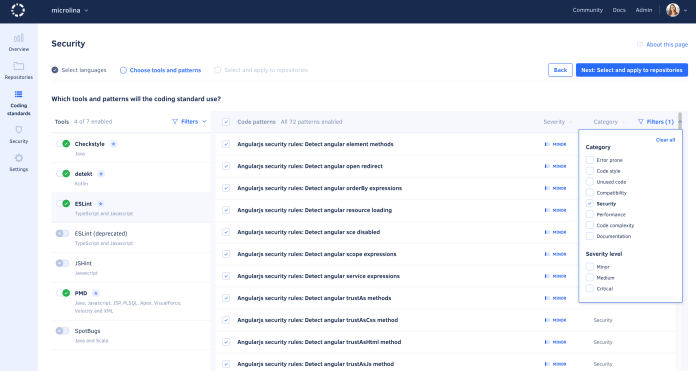Expand the user account menu chevron
The width and height of the screenshot is (696, 371).
pos(685,10)
